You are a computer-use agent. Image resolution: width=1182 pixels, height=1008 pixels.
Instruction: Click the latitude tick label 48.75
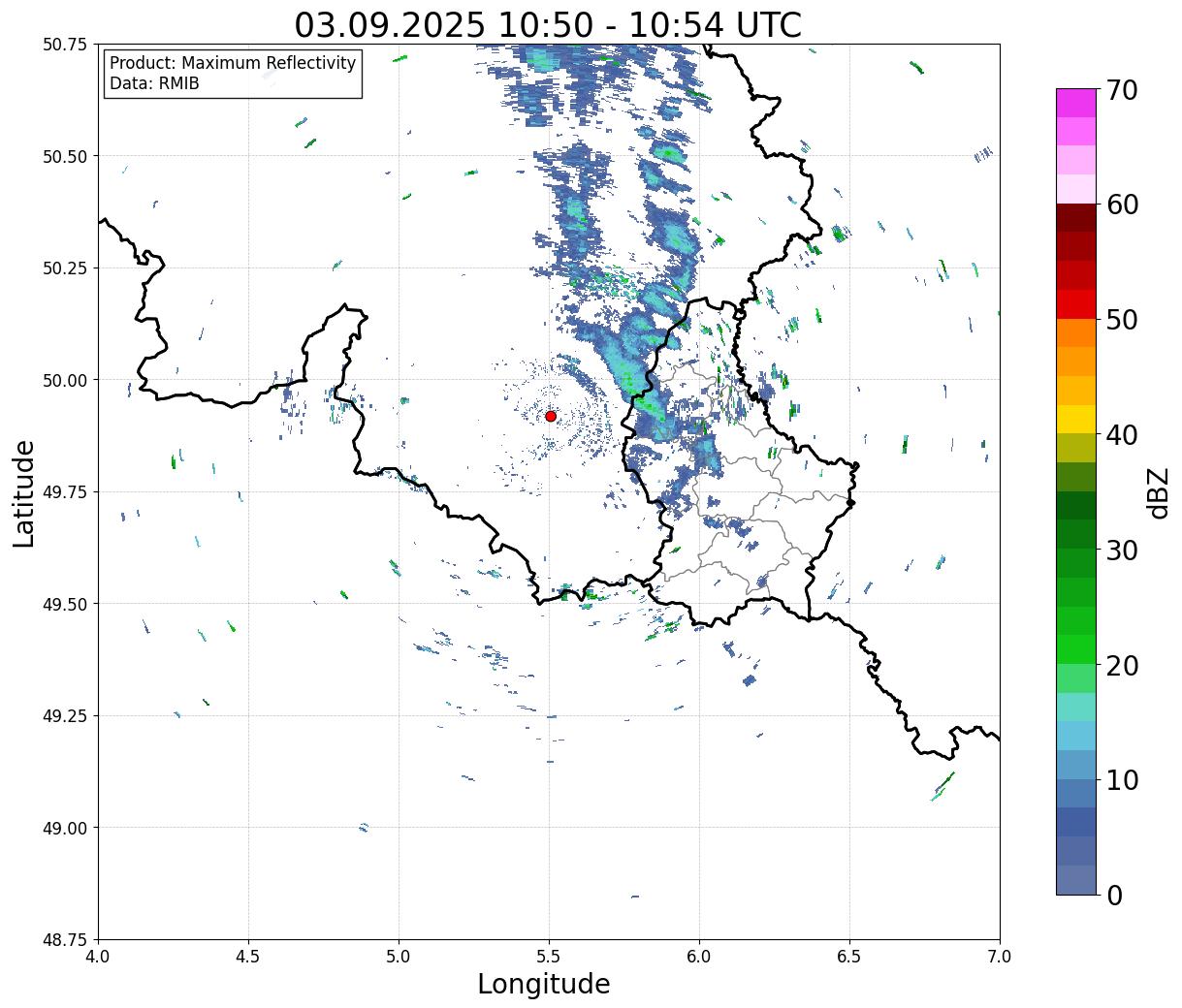coord(65,940)
